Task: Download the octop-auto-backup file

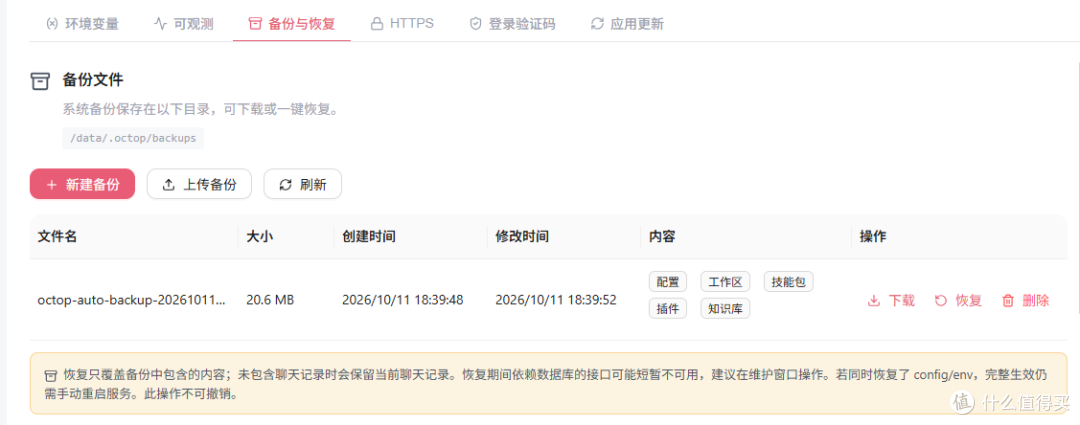Action: [891, 300]
